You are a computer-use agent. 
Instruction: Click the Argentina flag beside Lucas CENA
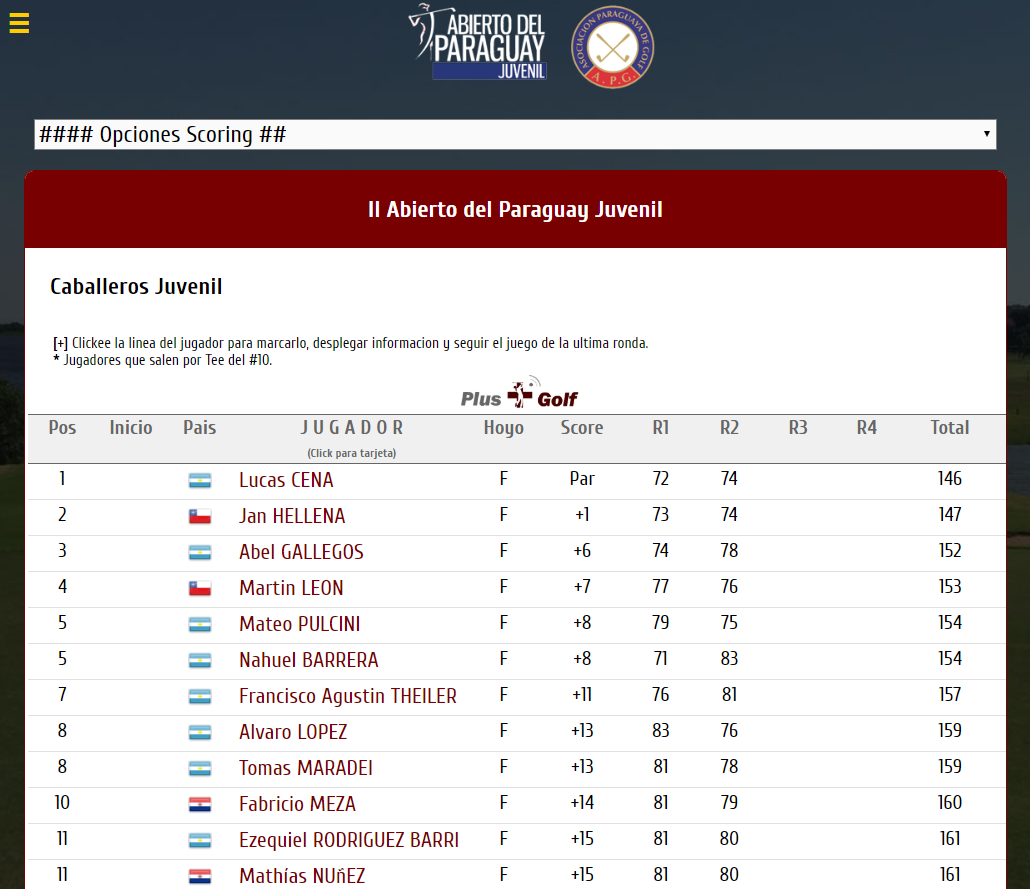[x=200, y=481]
